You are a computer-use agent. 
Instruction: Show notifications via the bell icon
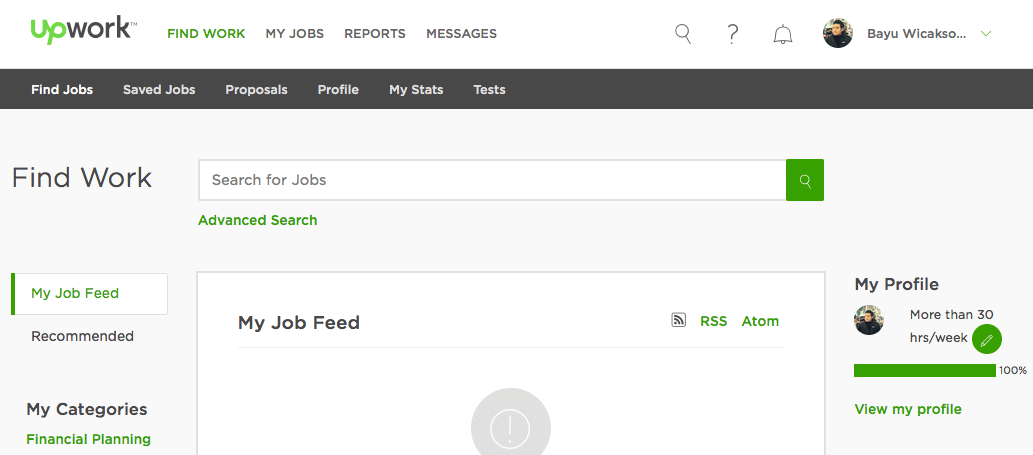coord(783,34)
